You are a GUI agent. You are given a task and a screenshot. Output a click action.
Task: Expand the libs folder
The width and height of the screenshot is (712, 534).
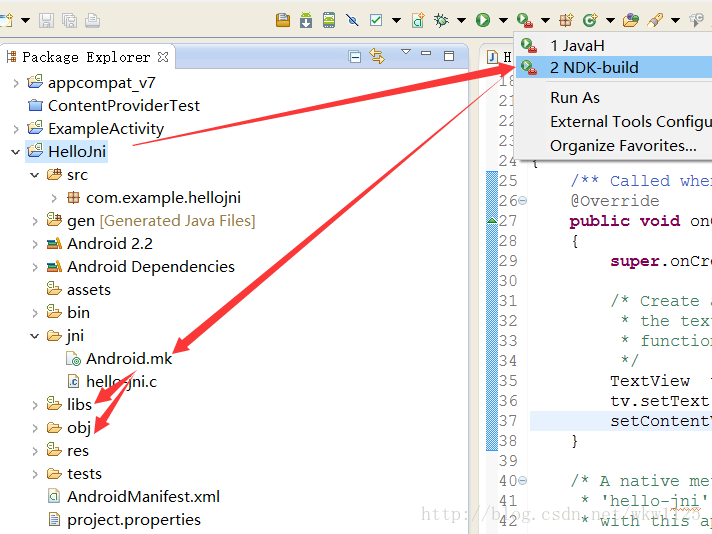(35, 405)
